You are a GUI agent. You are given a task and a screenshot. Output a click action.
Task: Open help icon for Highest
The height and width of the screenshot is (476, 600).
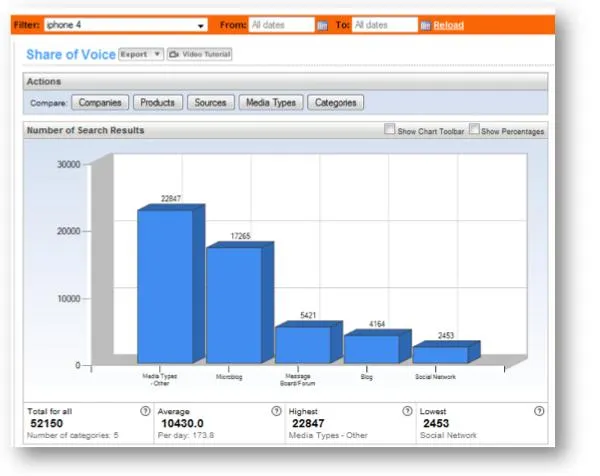pos(408,411)
